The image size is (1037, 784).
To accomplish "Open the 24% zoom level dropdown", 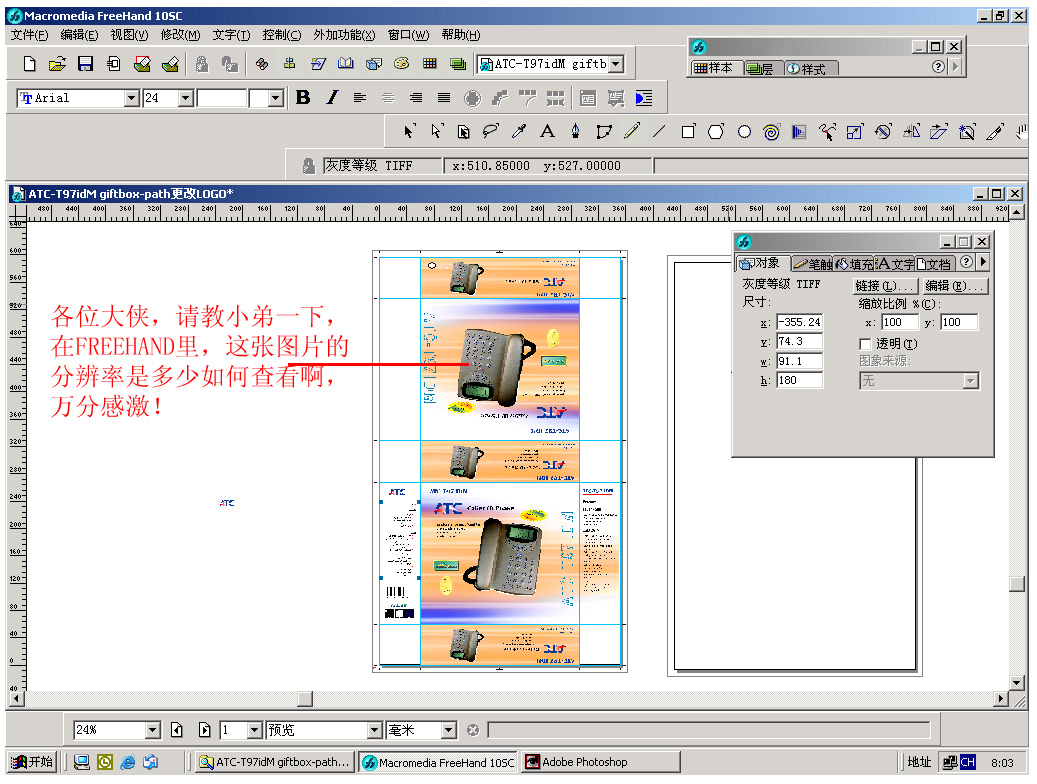I will (153, 730).
